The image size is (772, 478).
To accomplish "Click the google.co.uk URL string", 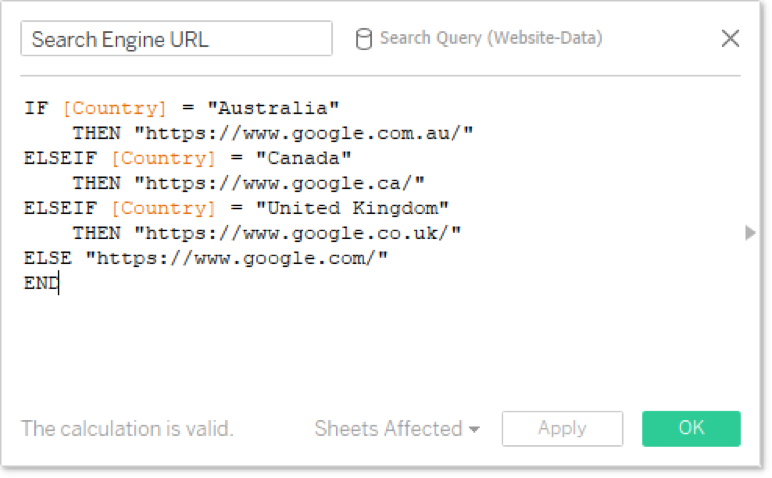I will (x=297, y=233).
